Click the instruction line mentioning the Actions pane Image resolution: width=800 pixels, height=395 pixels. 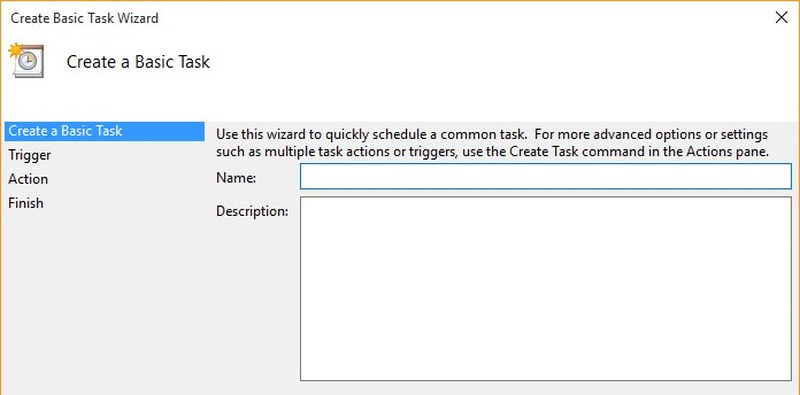pos(492,152)
